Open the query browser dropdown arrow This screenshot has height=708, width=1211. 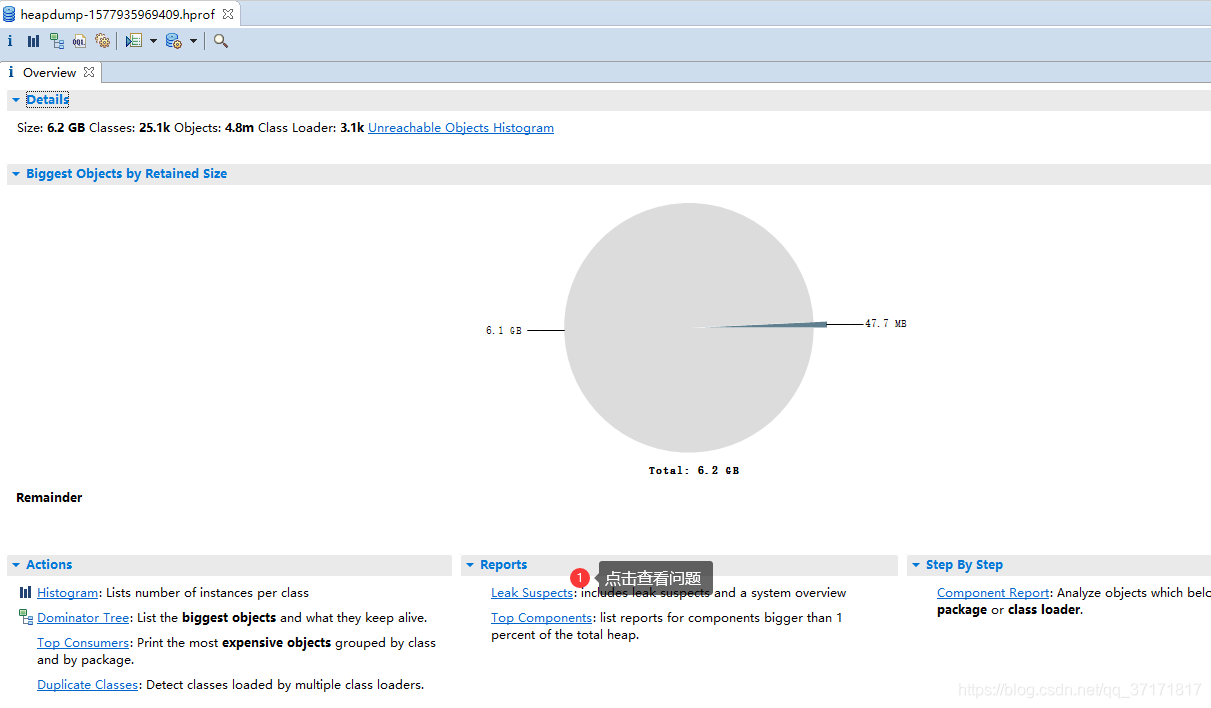coord(193,41)
